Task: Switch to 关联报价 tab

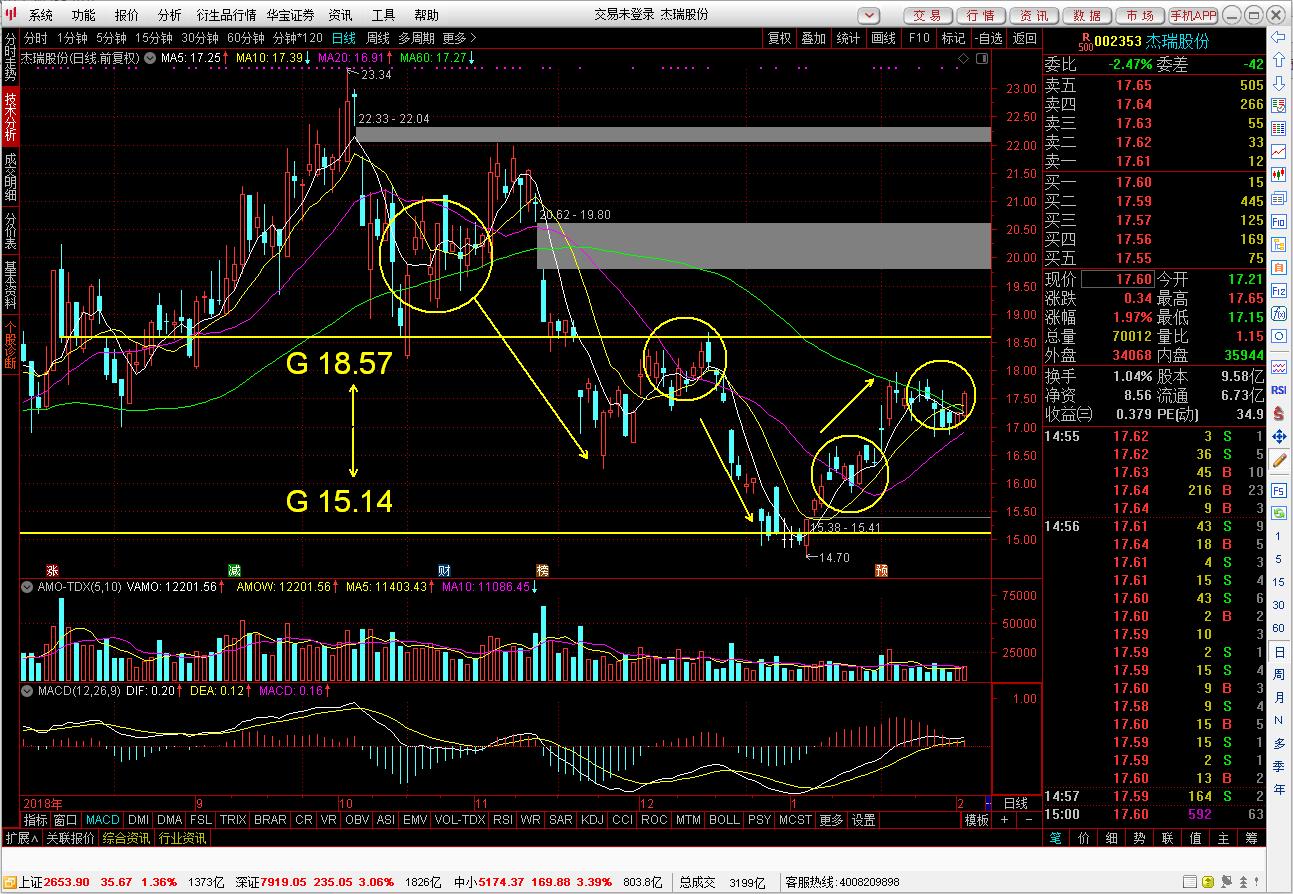Action: click(x=70, y=838)
